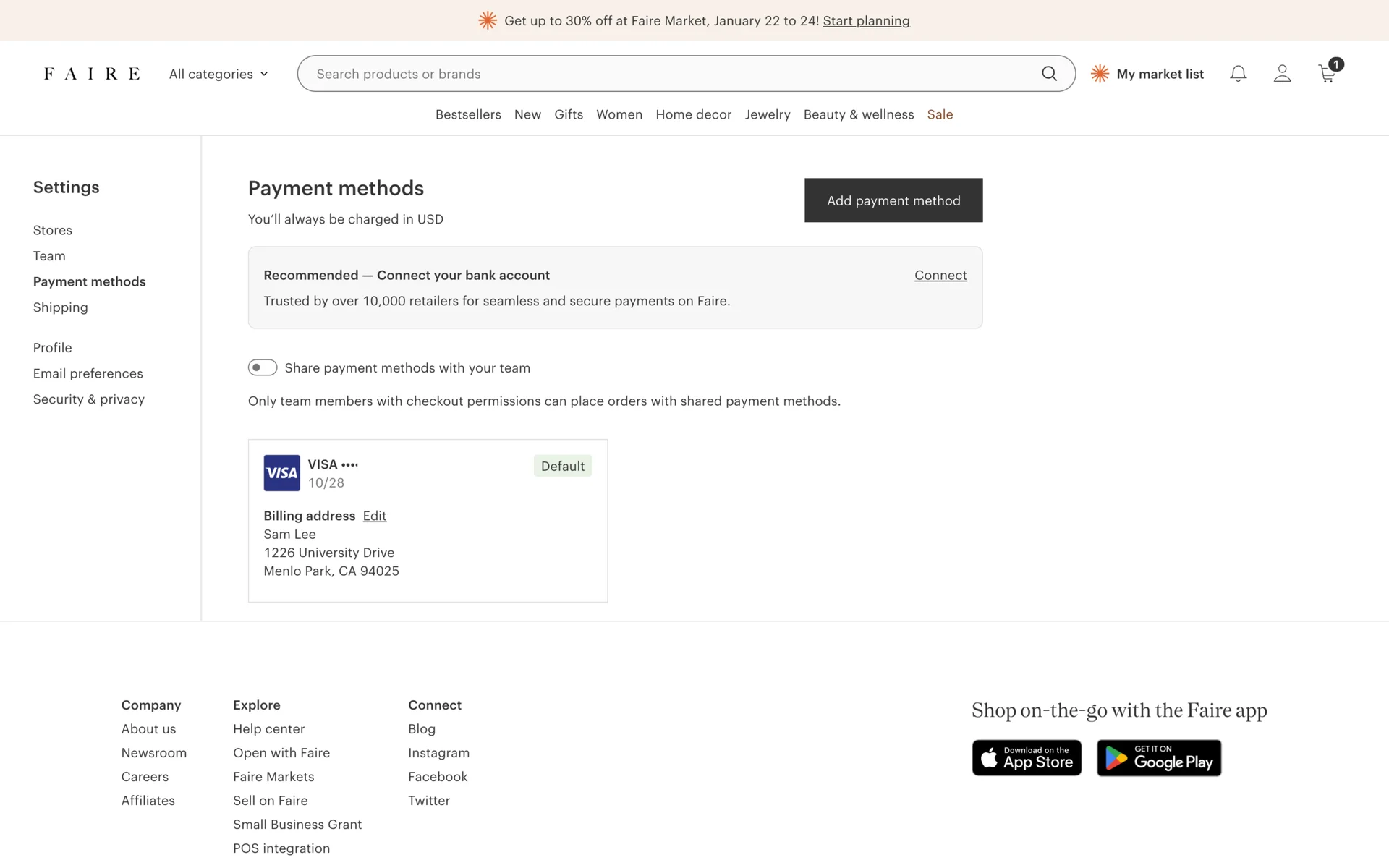Image resolution: width=1389 pixels, height=868 pixels.
Task: Click the Start planning banner link
Action: click(866, 21)
